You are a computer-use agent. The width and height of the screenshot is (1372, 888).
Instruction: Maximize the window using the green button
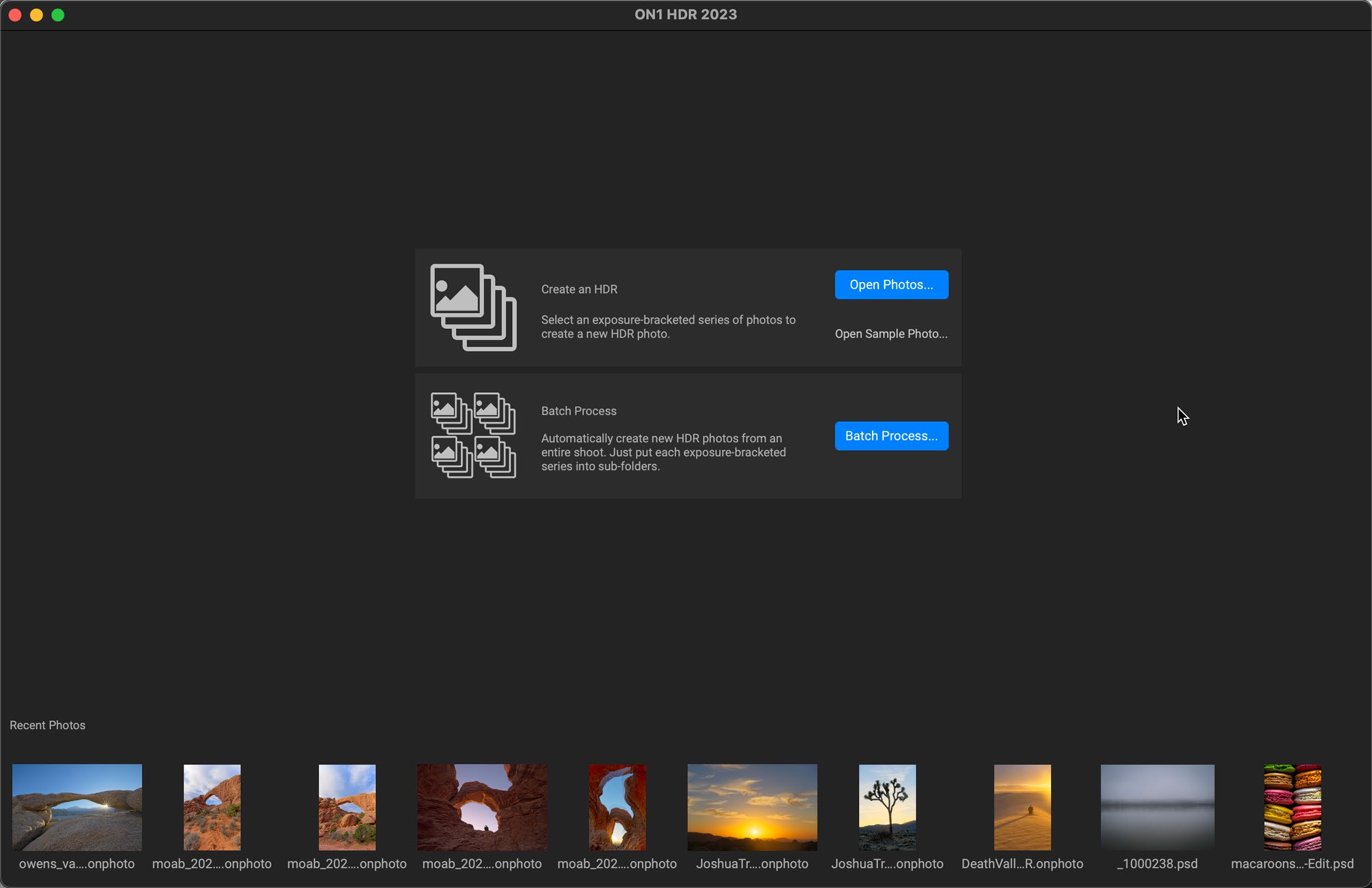[58, 15]
